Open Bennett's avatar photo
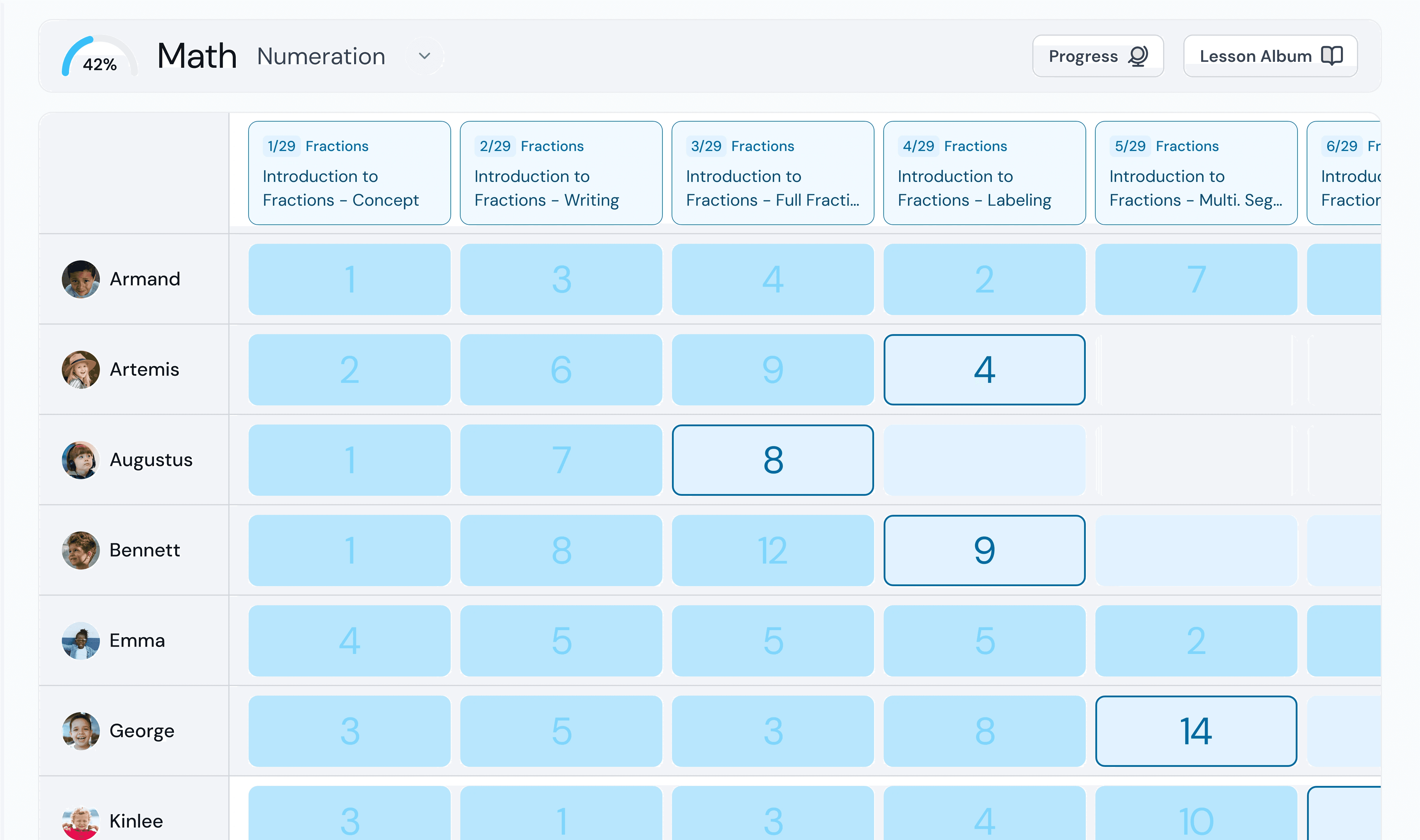1420x840 pixels. tap(80, 550)
